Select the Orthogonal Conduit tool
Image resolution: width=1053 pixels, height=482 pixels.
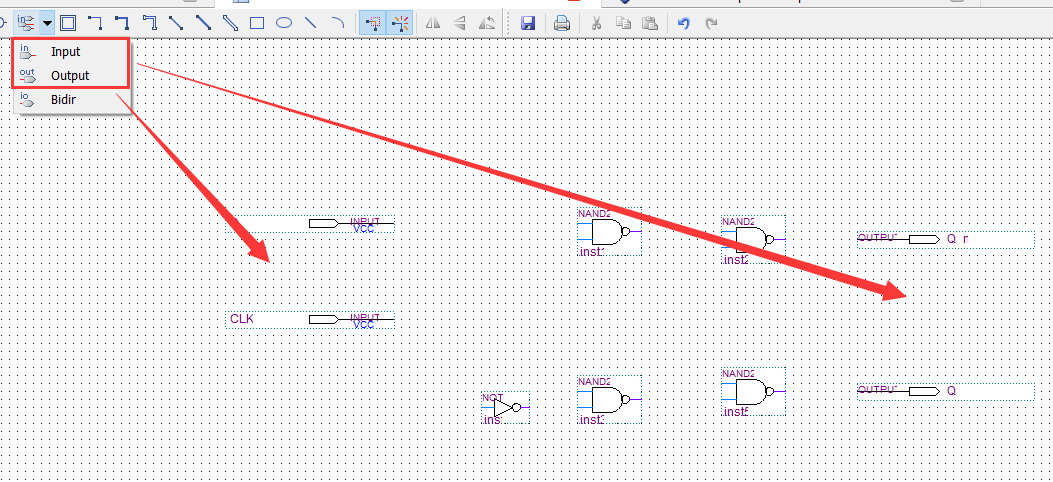pos(149,23)
